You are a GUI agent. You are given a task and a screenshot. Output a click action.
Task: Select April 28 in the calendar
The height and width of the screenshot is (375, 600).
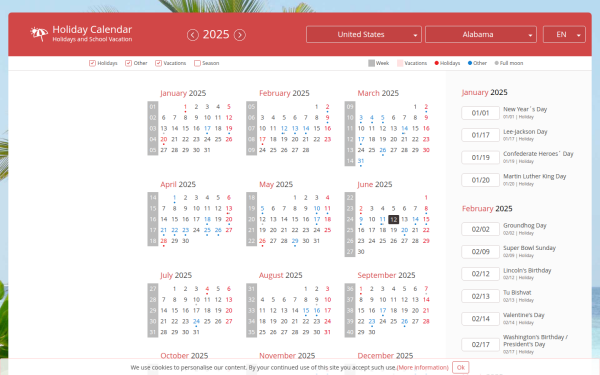click(164, 241)
